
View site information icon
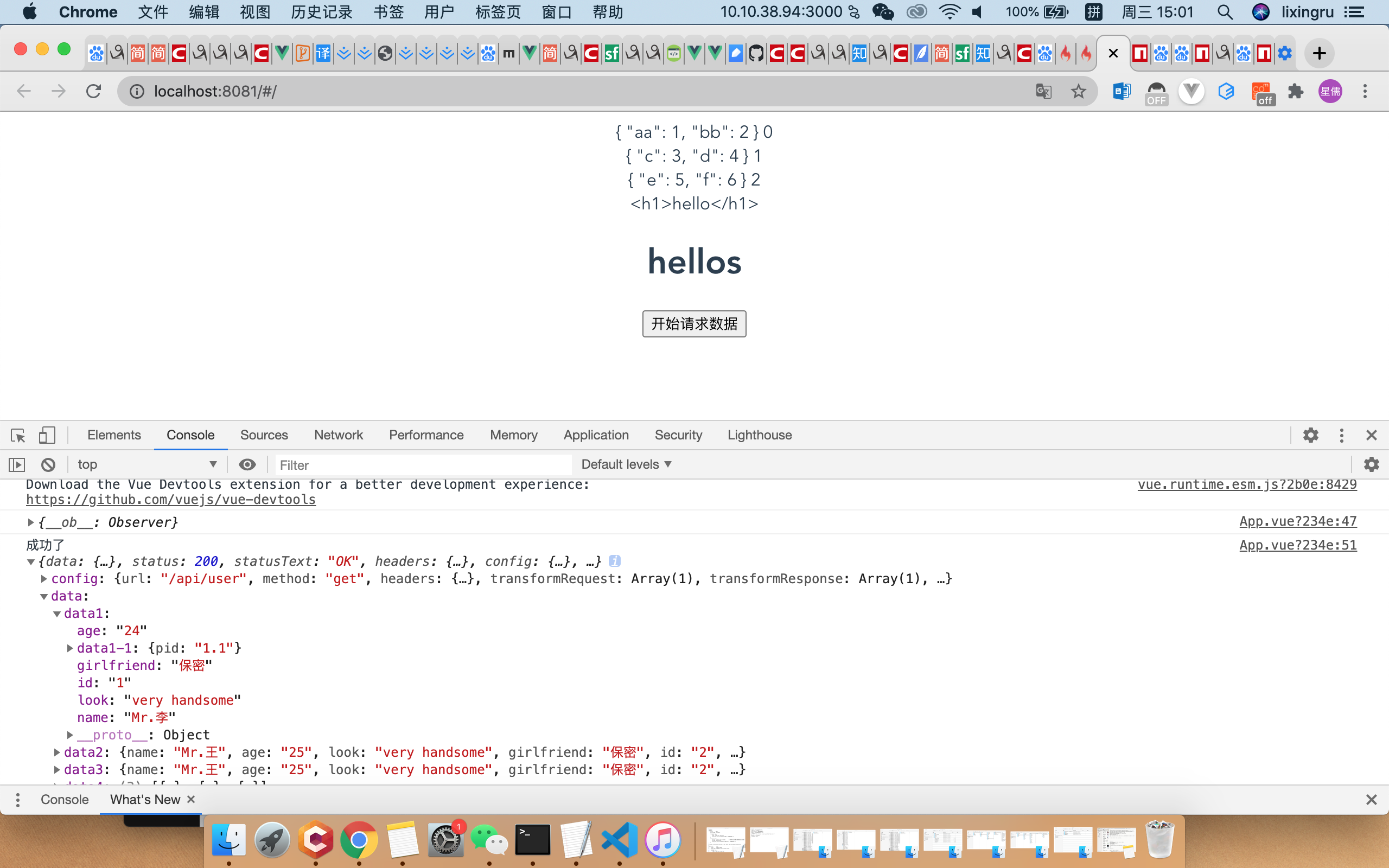click(137, 91)
